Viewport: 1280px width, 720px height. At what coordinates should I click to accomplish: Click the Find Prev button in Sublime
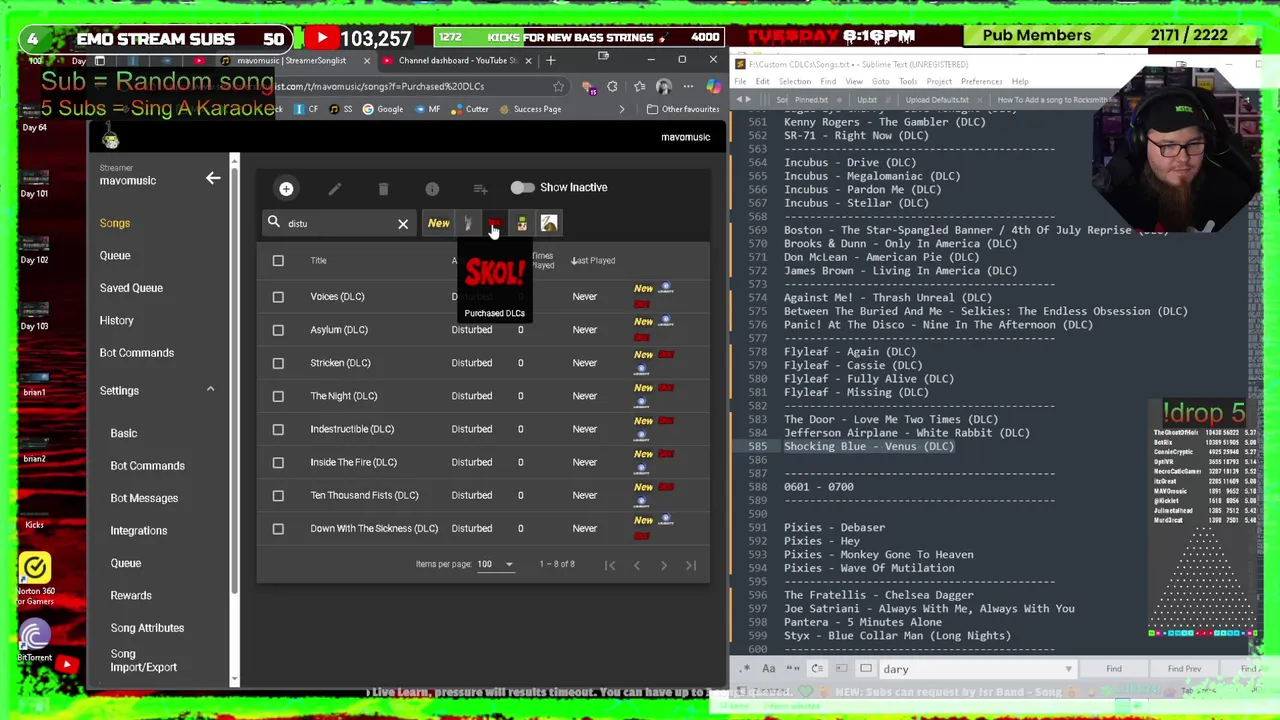[x=1184, y=669]
